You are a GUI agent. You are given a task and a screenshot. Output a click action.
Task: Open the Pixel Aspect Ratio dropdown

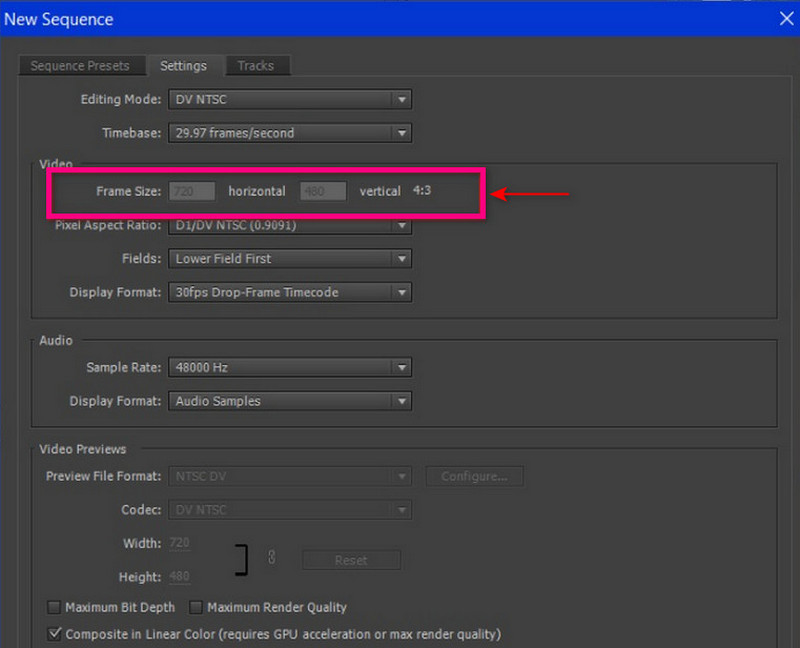(290, 226)
